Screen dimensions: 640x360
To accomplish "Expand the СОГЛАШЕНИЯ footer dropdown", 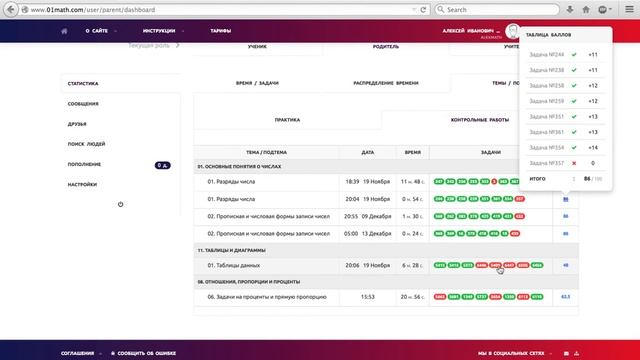I will 81,353.
